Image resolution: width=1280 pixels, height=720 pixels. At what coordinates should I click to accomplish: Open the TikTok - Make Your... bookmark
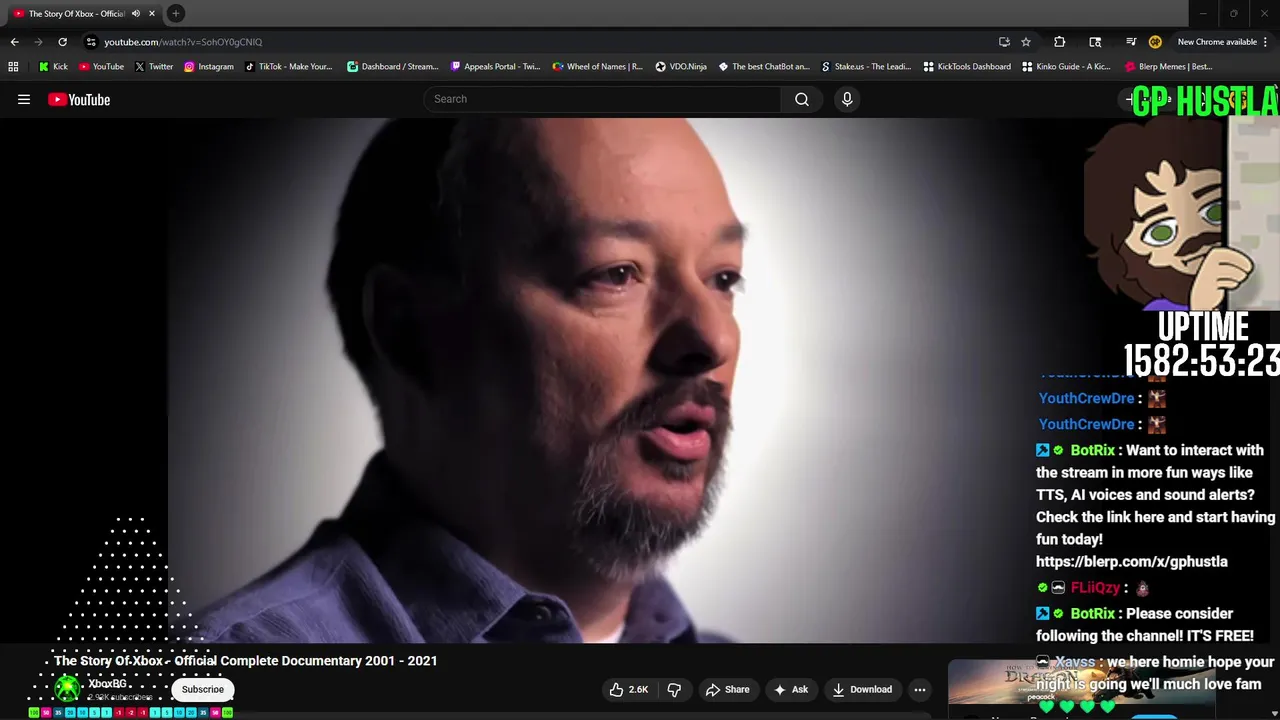(x=288, y=67)
